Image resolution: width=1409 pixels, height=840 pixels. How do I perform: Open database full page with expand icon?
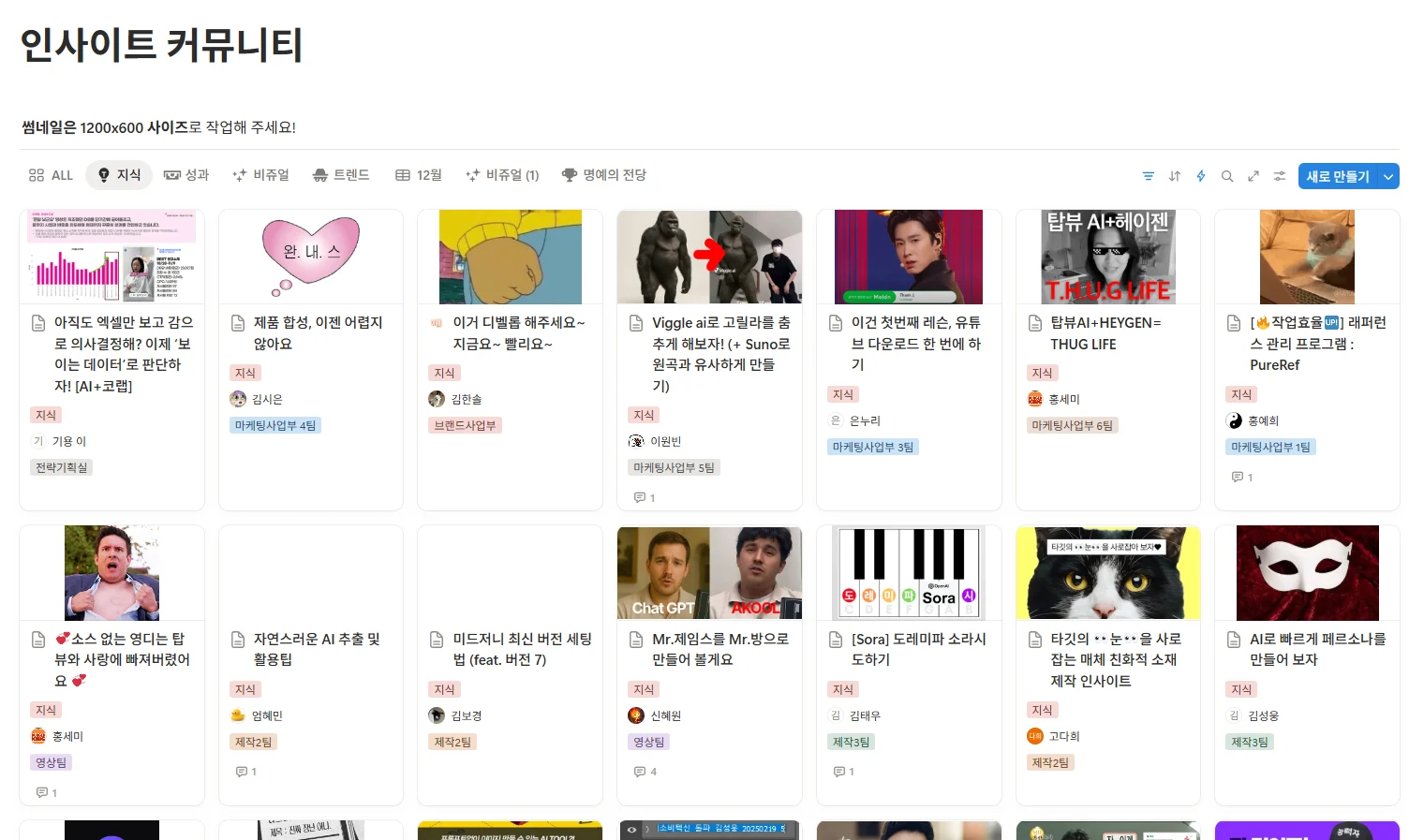point(1253,176)
